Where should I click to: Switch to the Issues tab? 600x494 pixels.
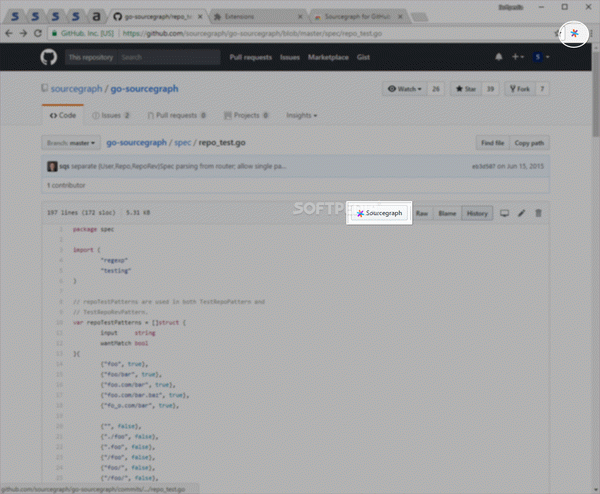click(x=111, y=115)
